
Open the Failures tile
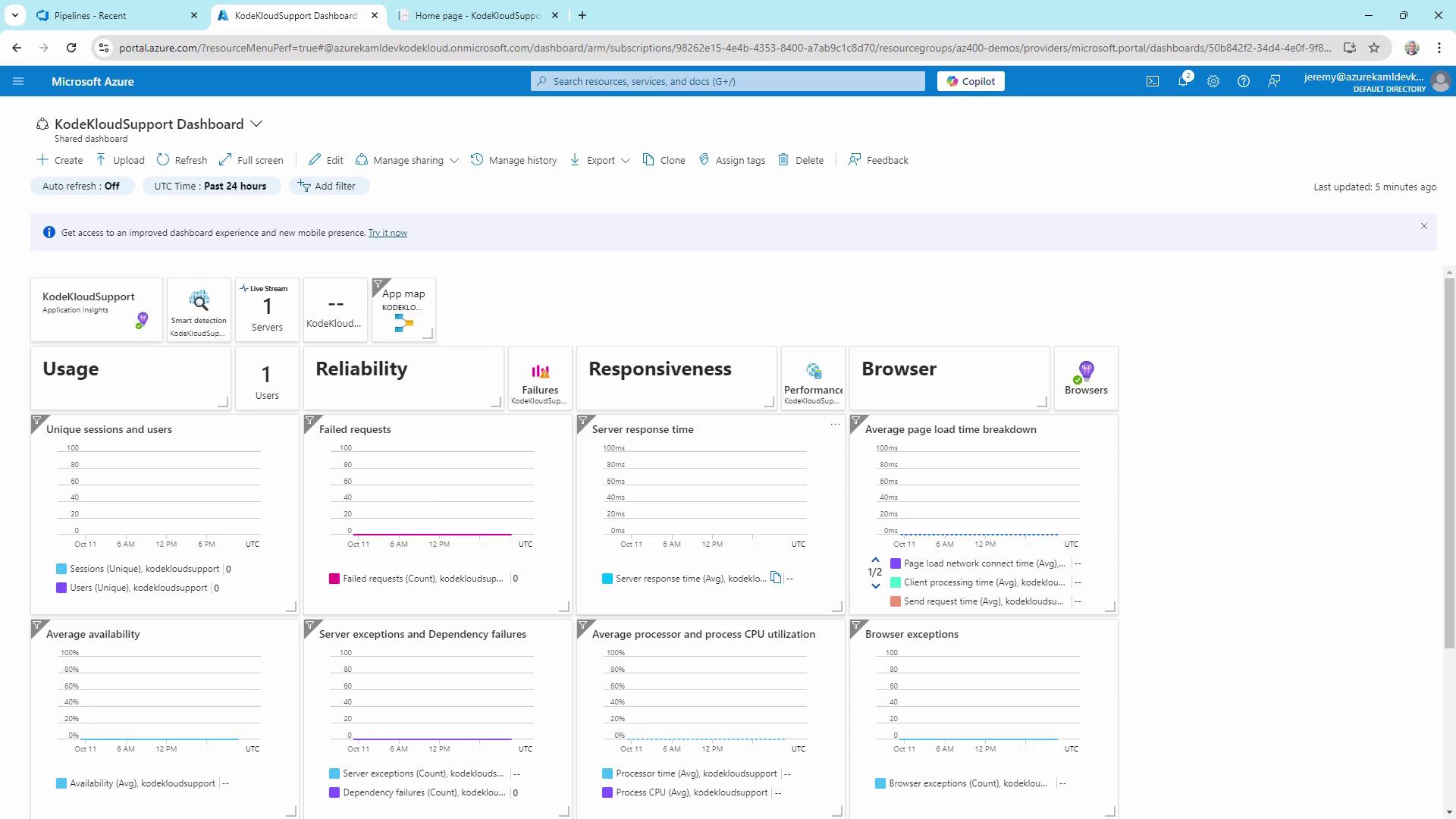[x=540, y=378]
